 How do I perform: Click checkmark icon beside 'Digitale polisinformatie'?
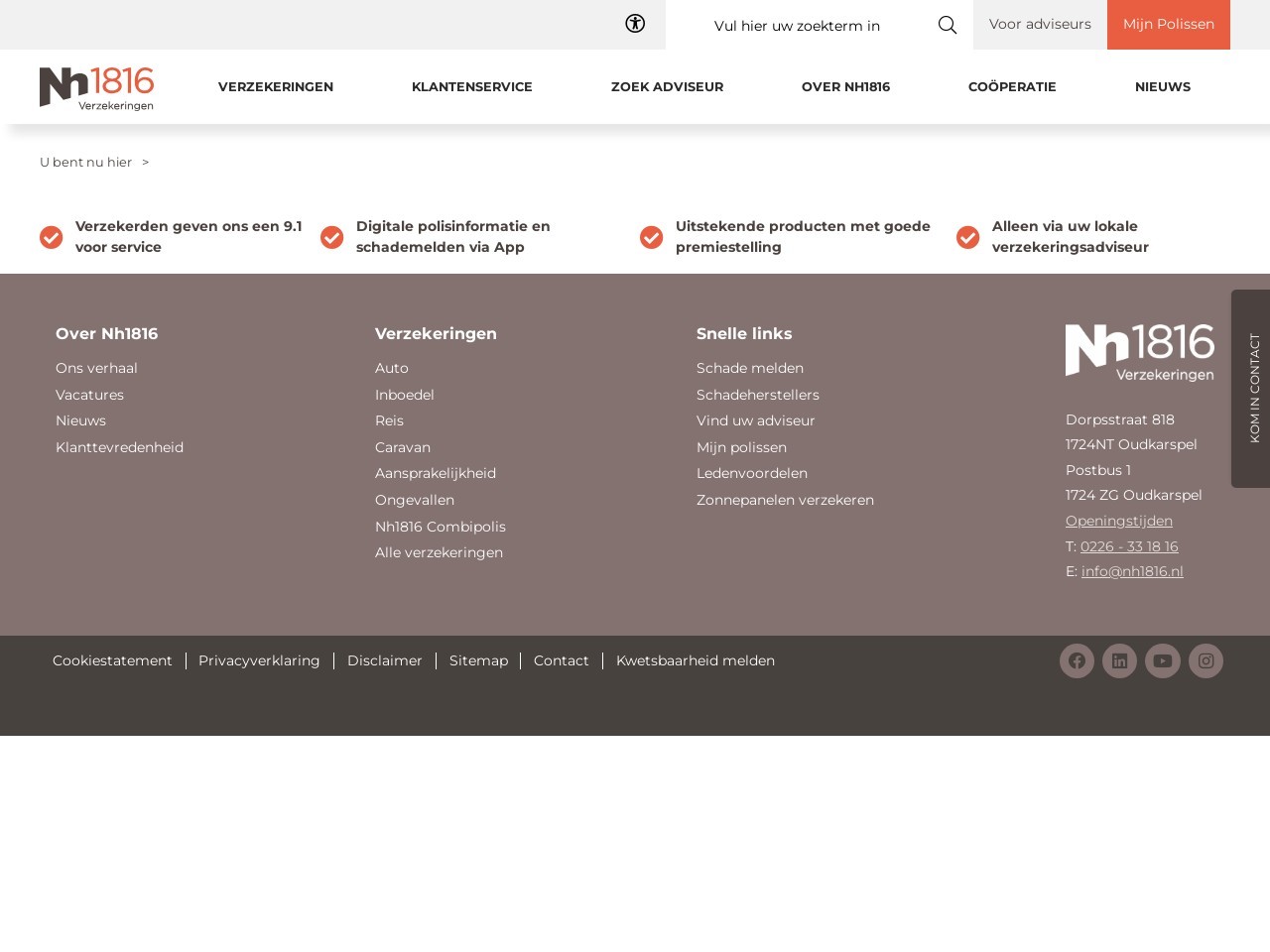[x=331, y=238]
